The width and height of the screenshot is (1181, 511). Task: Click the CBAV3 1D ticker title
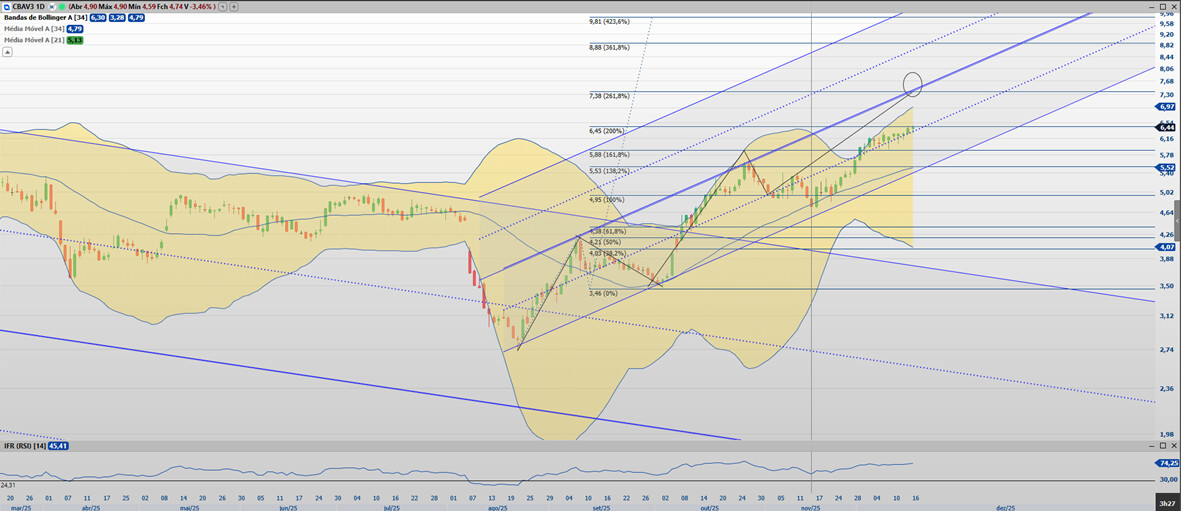[x=28, y=6]
